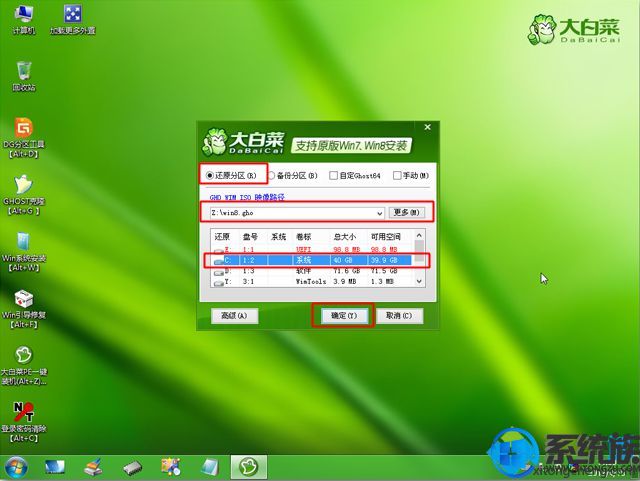Click the hard disk icon in the taskbar
This screenshot has height=481, width=640.
(132, 468)
